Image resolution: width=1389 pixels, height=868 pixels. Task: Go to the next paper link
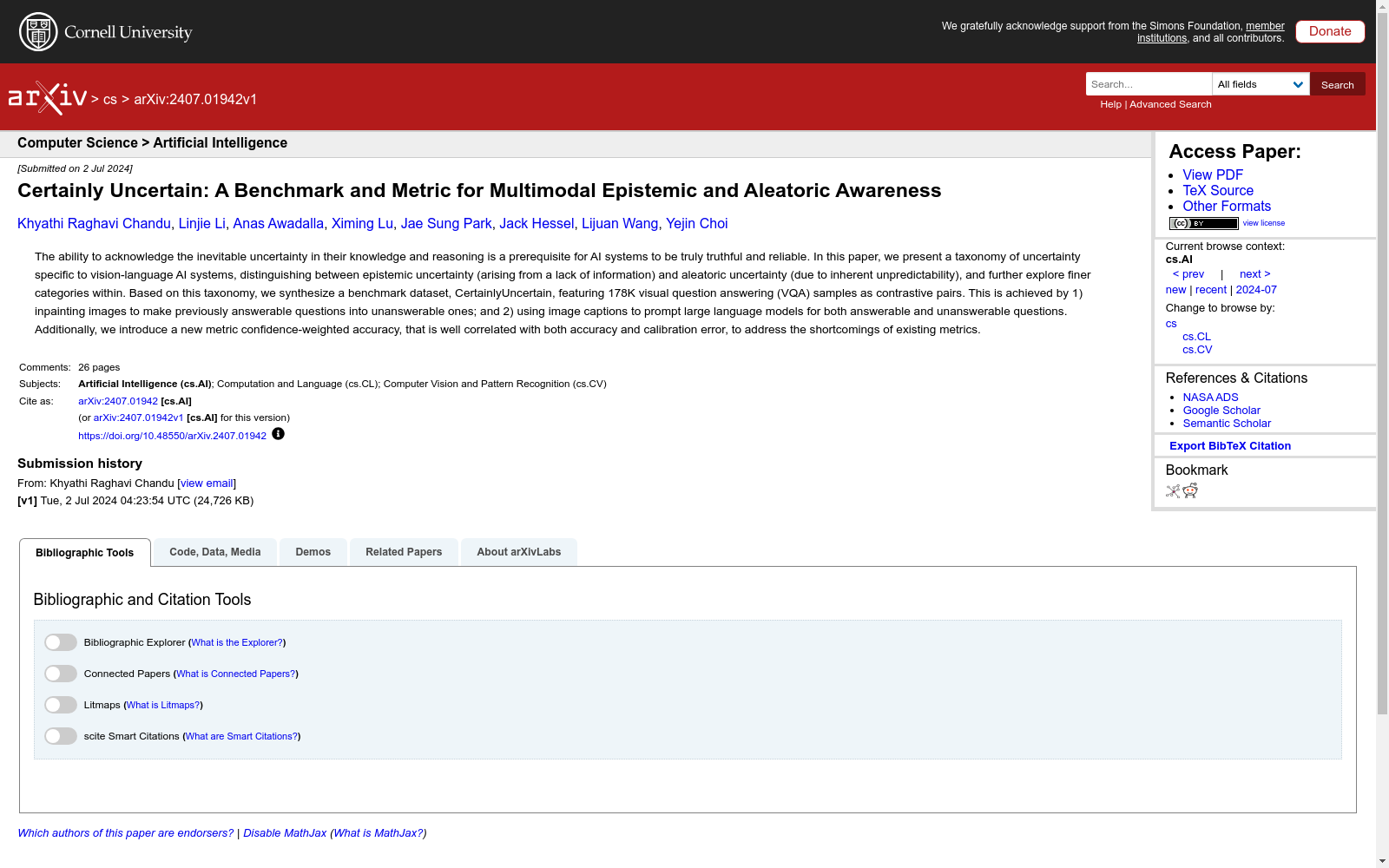pos(1255,274)
